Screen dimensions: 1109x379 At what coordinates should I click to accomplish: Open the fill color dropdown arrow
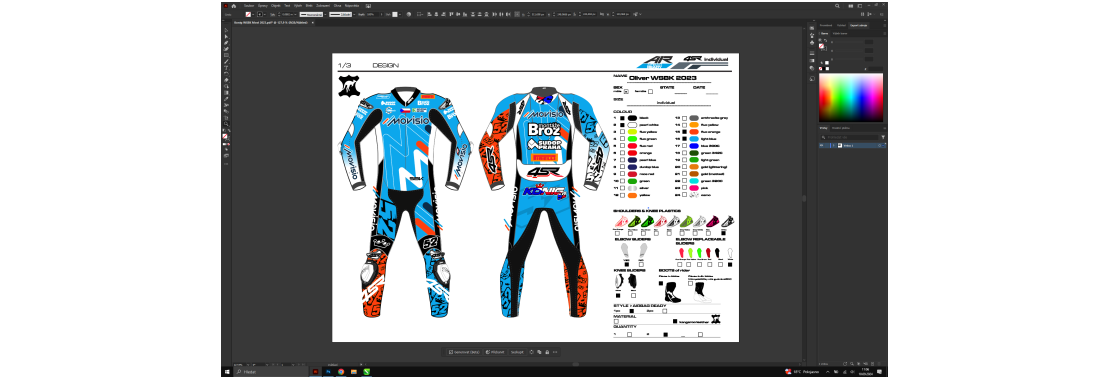pyautogui.click(x=253, y=14)
